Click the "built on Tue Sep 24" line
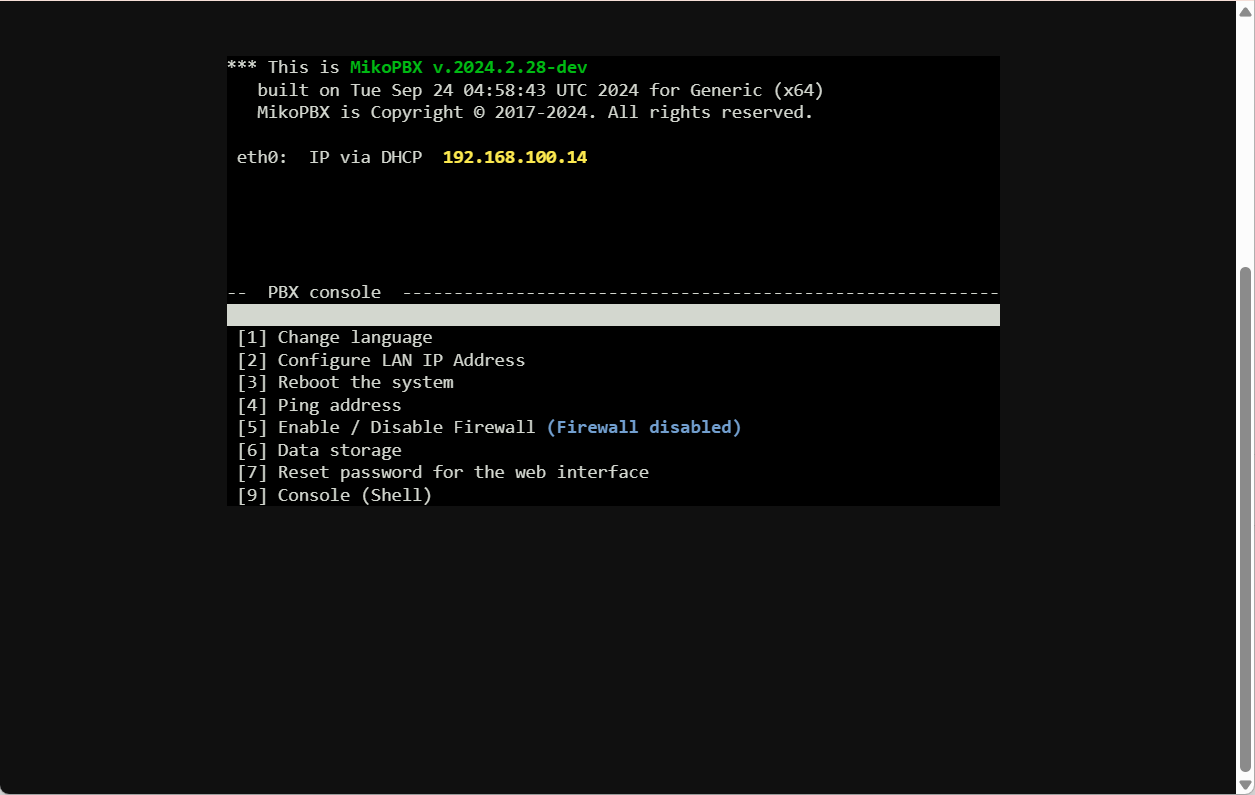Image resolution: width=1255 pixels, height=795 pixels. [x=540, y=91]
